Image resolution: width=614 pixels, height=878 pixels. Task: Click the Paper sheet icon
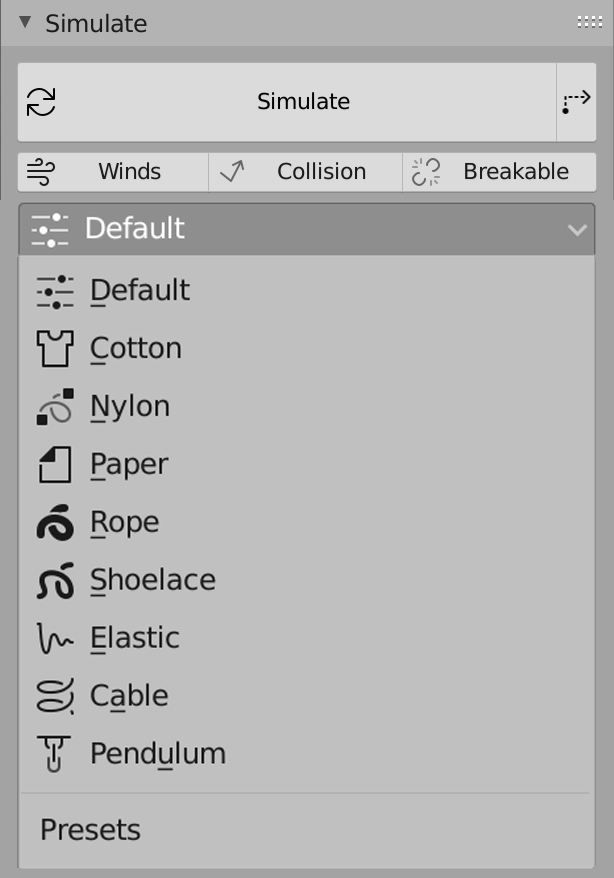[x=54, y=465]
